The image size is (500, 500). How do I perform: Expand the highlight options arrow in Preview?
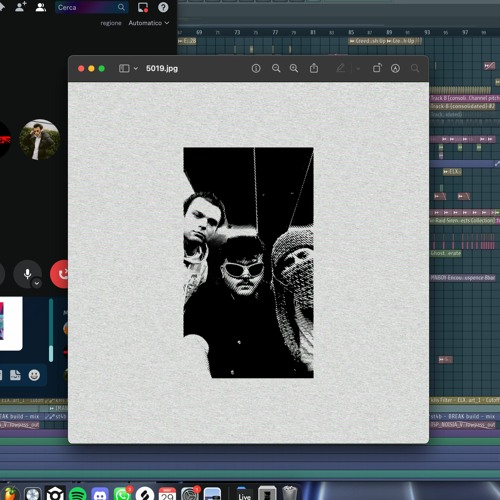point(358,69)
